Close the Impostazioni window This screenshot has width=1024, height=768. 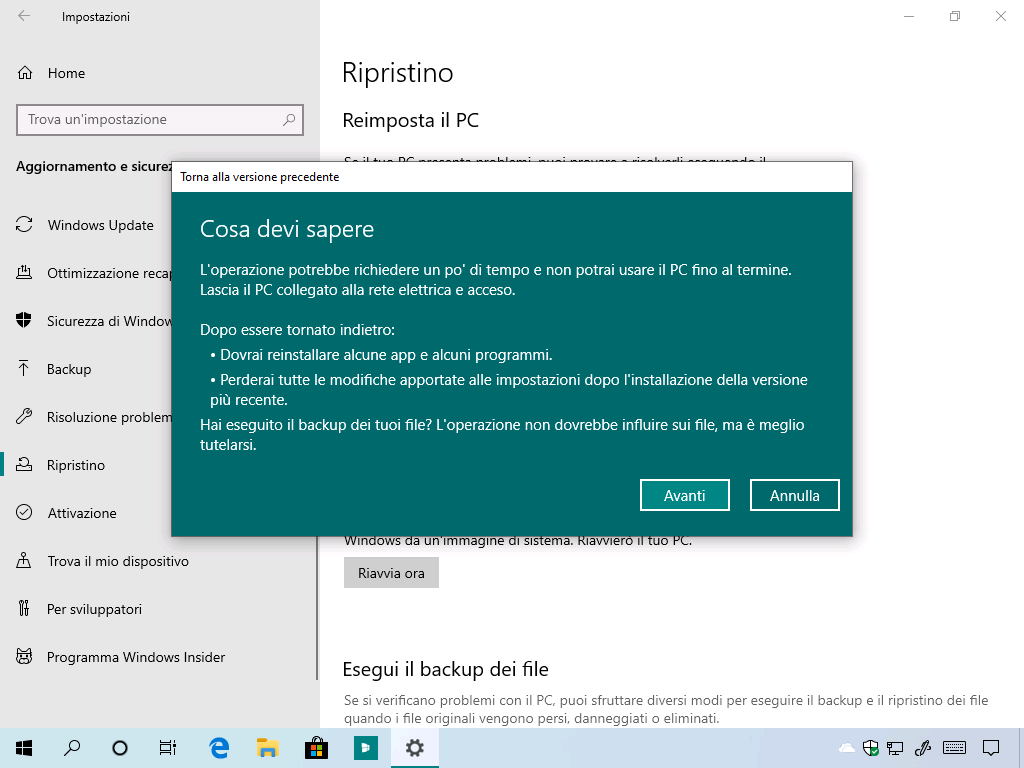pyautogui.click(x=1000, y=16)
